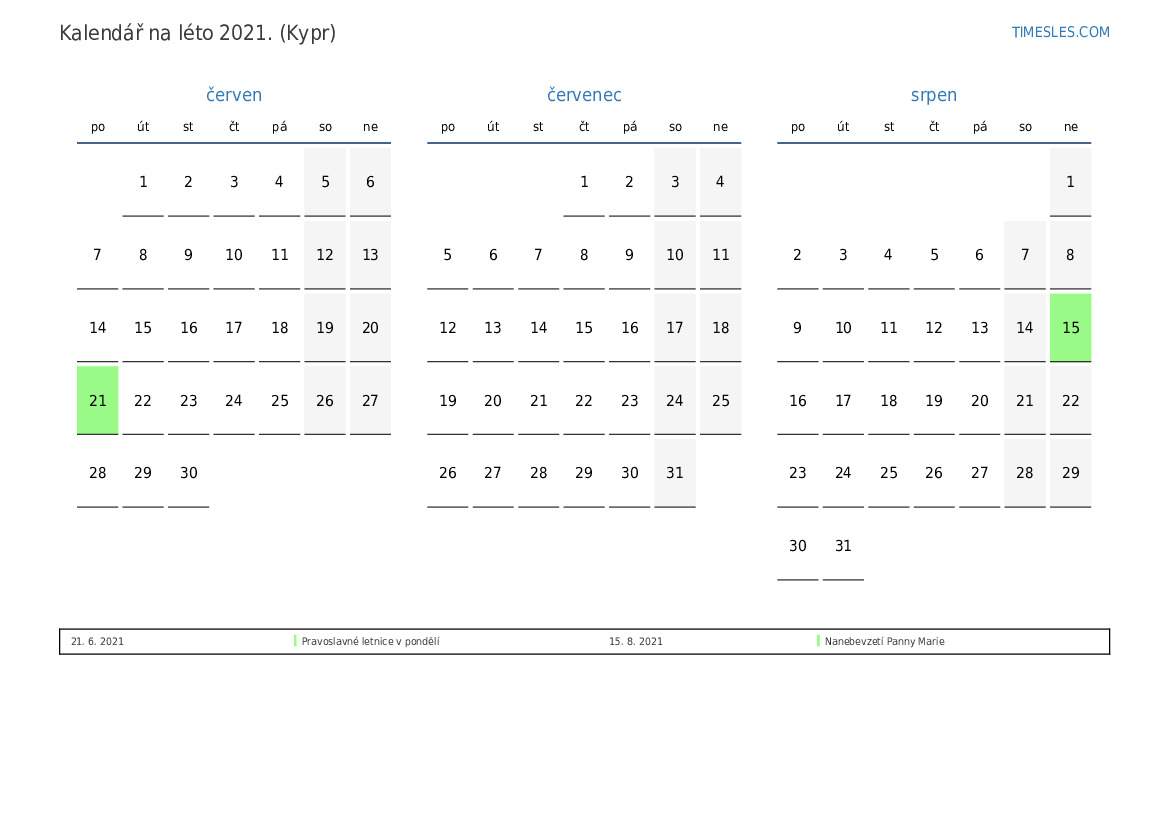The image size is (1169, 827).
Task: Select June 1 in červen calendar
Action: 143,182
